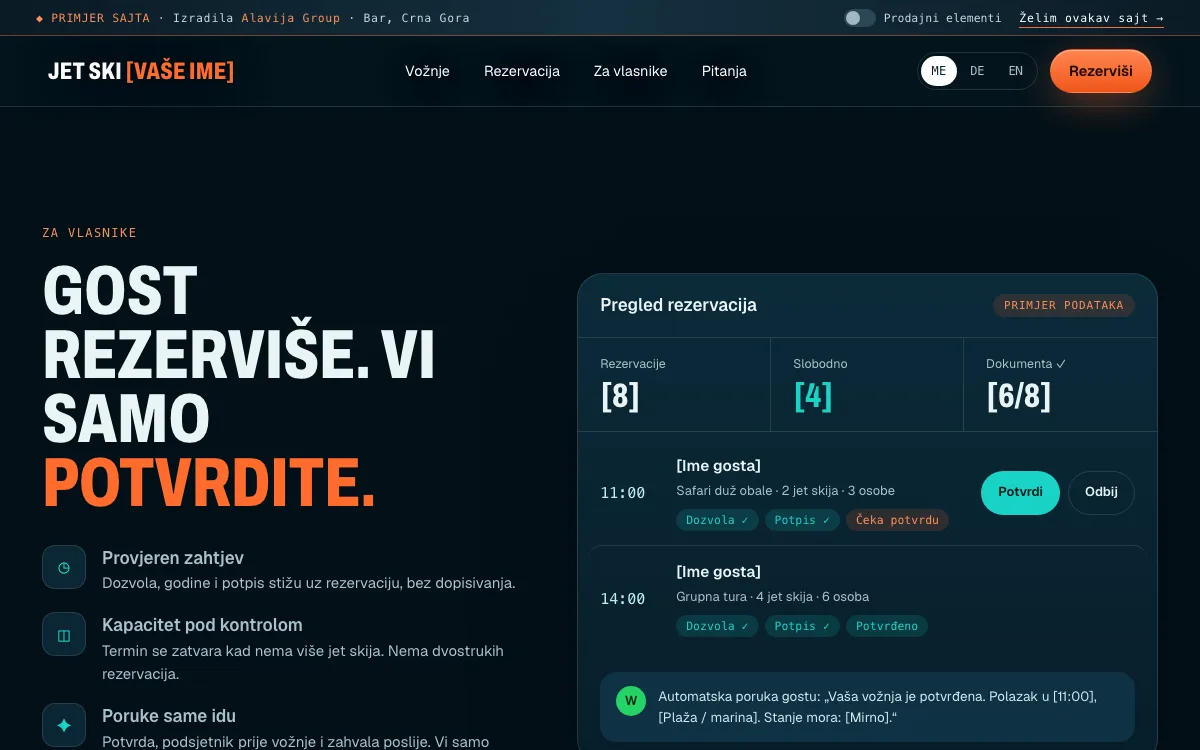1200x750 pixels.
Task: Open the Rezervacija nav link
Action: coord(522,71)
